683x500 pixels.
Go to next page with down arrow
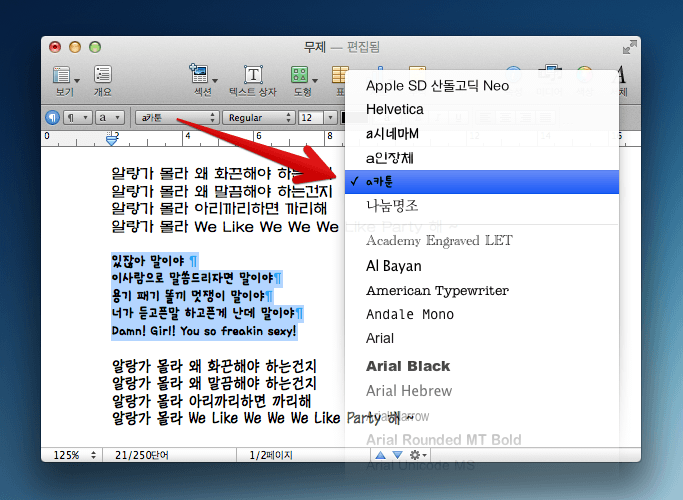pyautogui.click(x=397, y=455)
